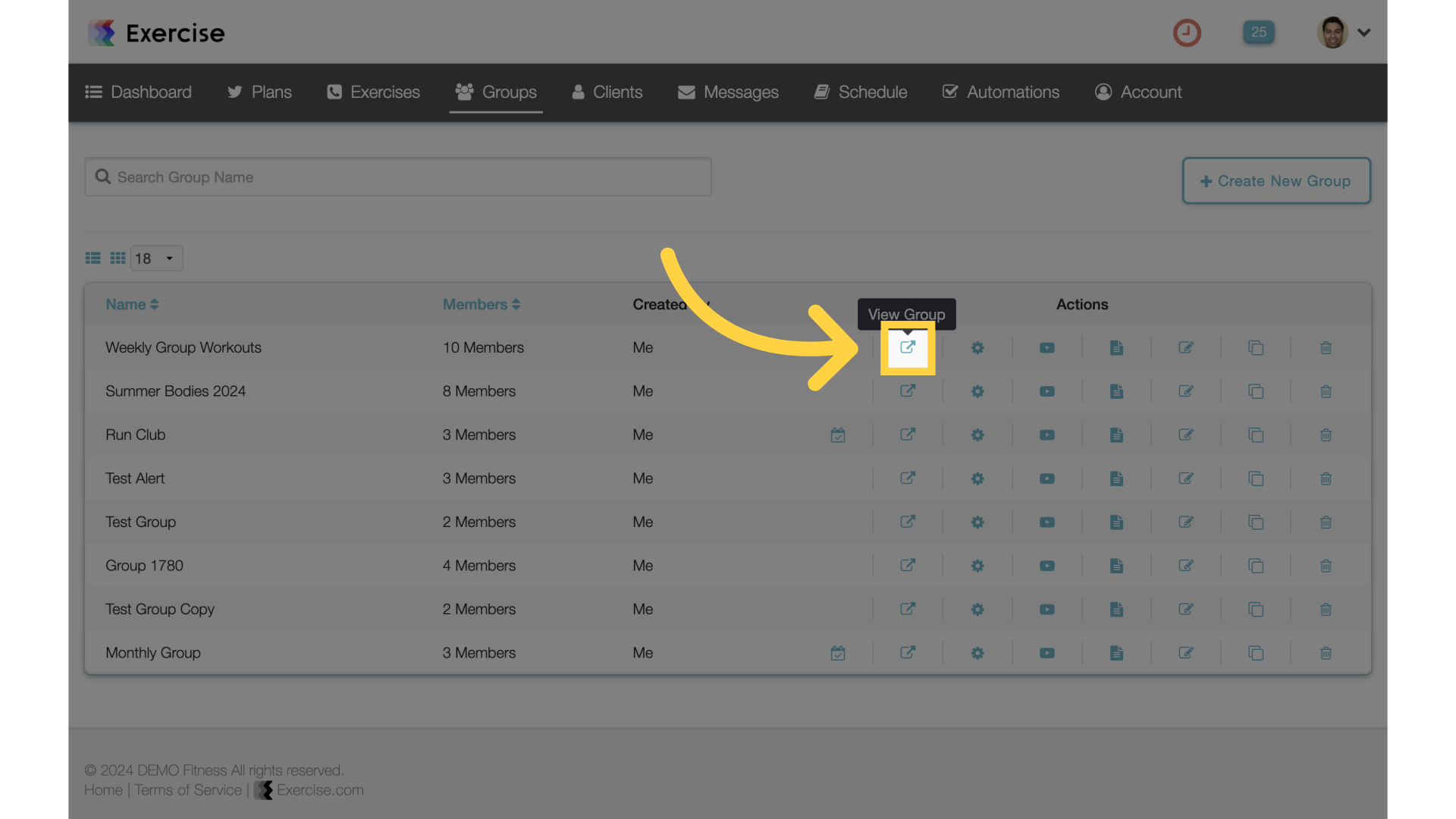This screenshot has width=1456, height=819.
Task: Click video icon for Group 1780
Action: click(x=1047, y=566)
